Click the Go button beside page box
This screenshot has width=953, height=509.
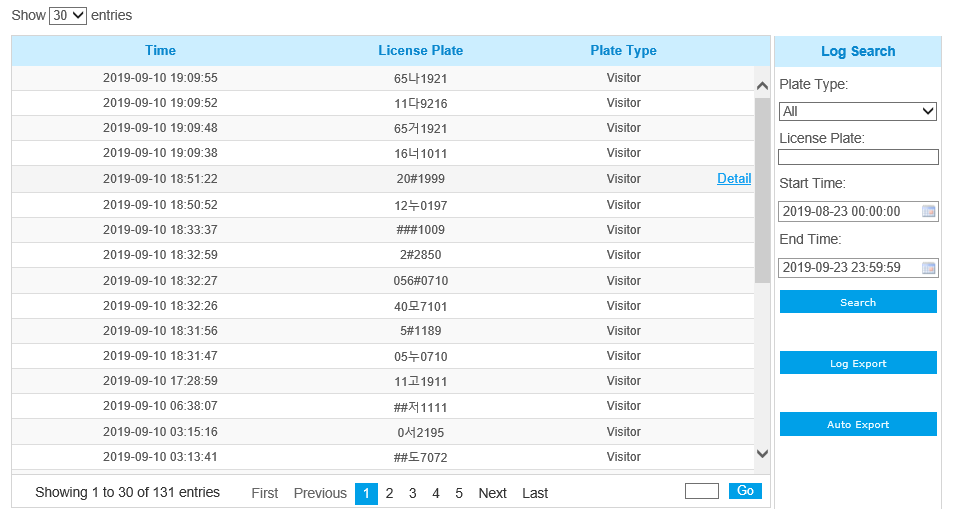point(745,491)
